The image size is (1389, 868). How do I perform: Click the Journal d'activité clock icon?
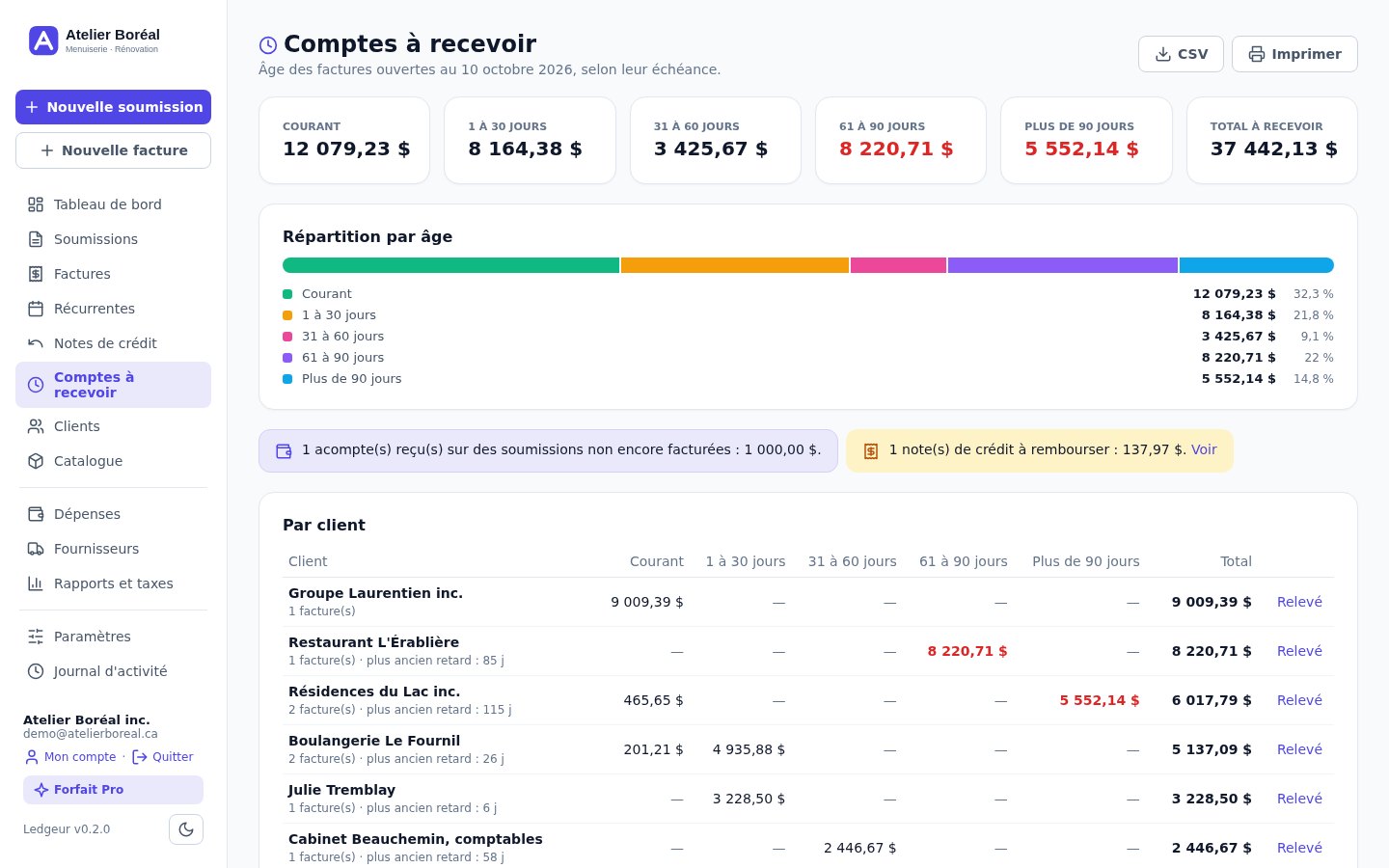[x=36, y=671]
